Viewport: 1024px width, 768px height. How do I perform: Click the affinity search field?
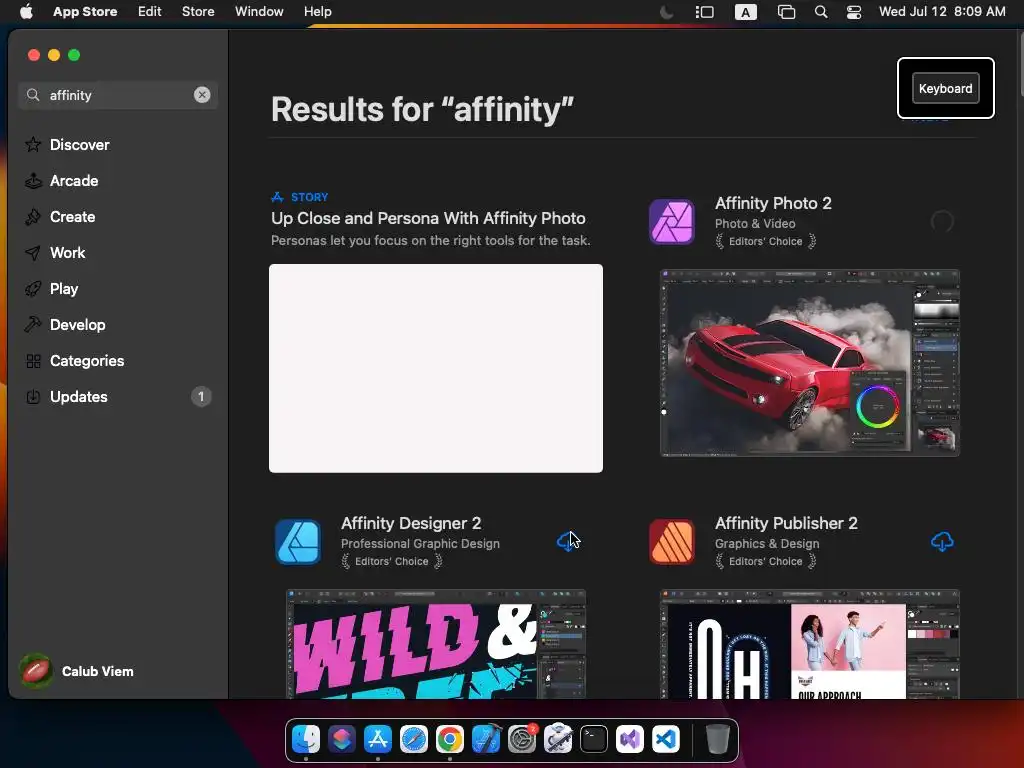point(118,95)
